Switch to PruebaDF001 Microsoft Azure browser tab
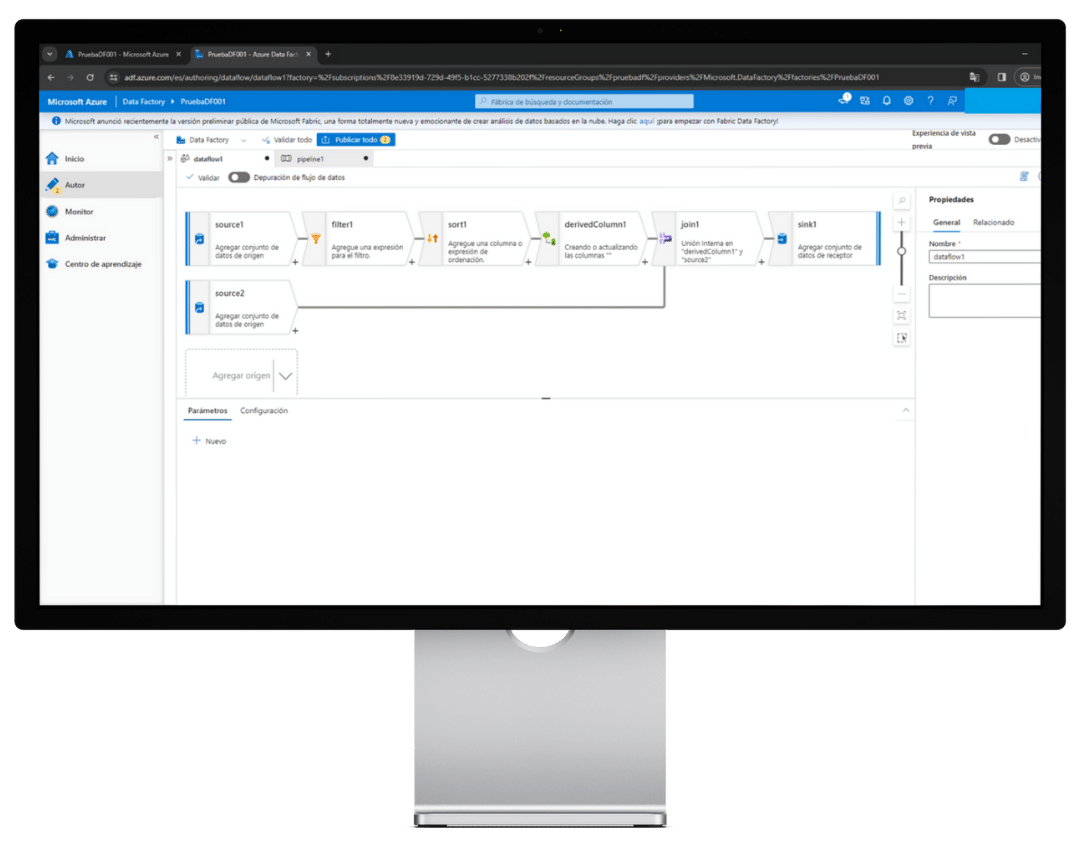1080x853 pixels. (123, 54)
